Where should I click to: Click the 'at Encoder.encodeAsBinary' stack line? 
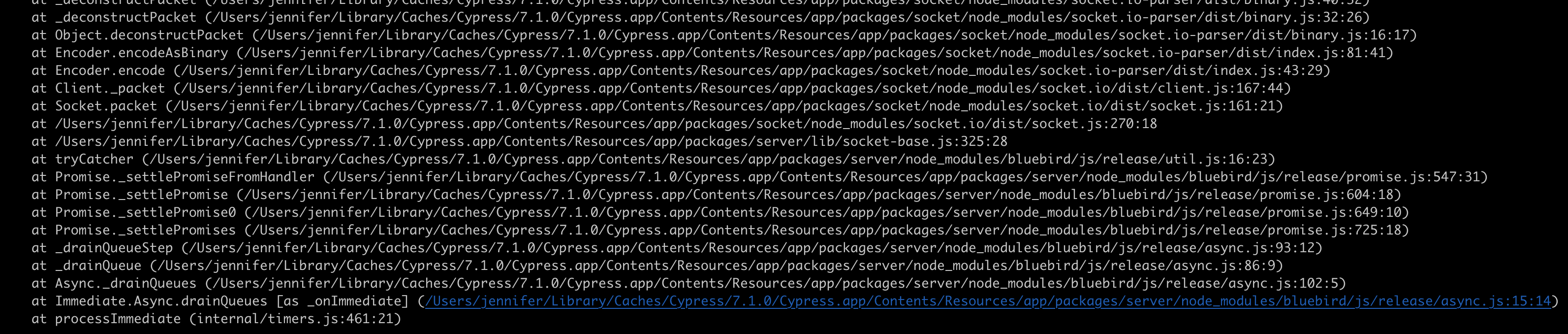tap(712, 53)
